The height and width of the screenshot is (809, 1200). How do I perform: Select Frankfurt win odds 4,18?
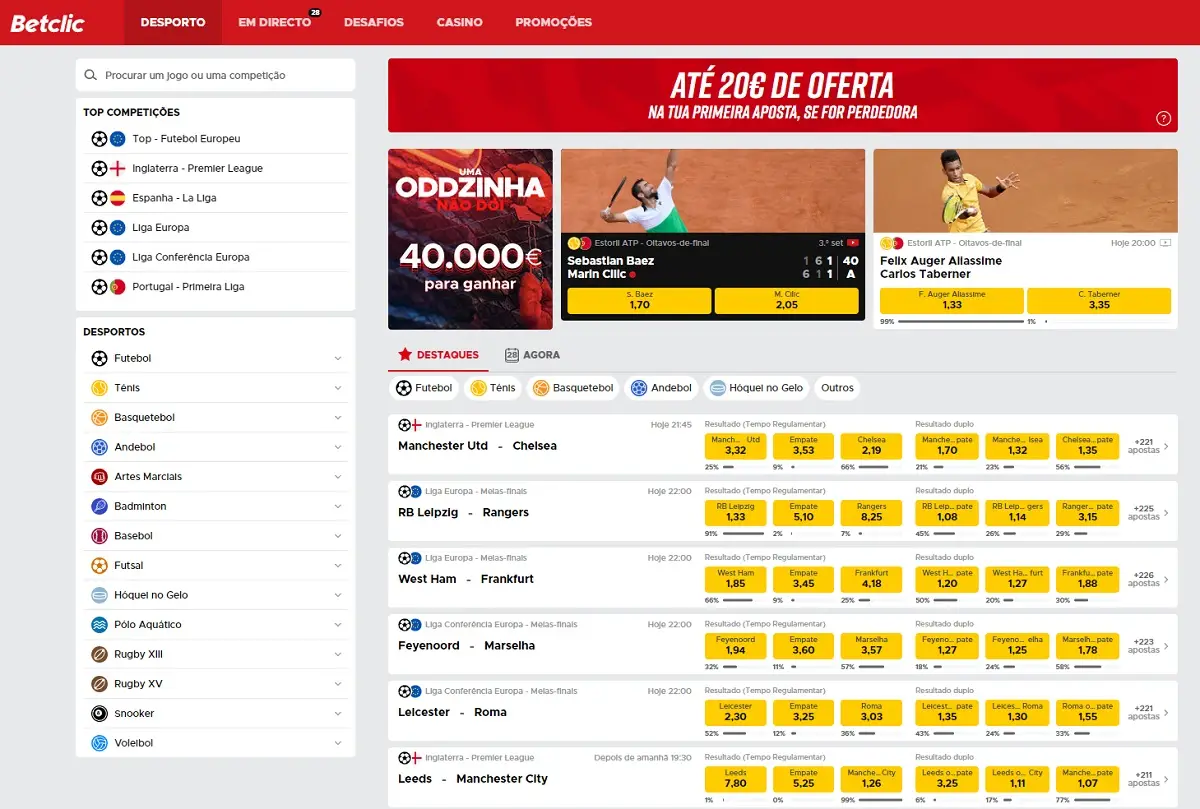tap(871, 578)
